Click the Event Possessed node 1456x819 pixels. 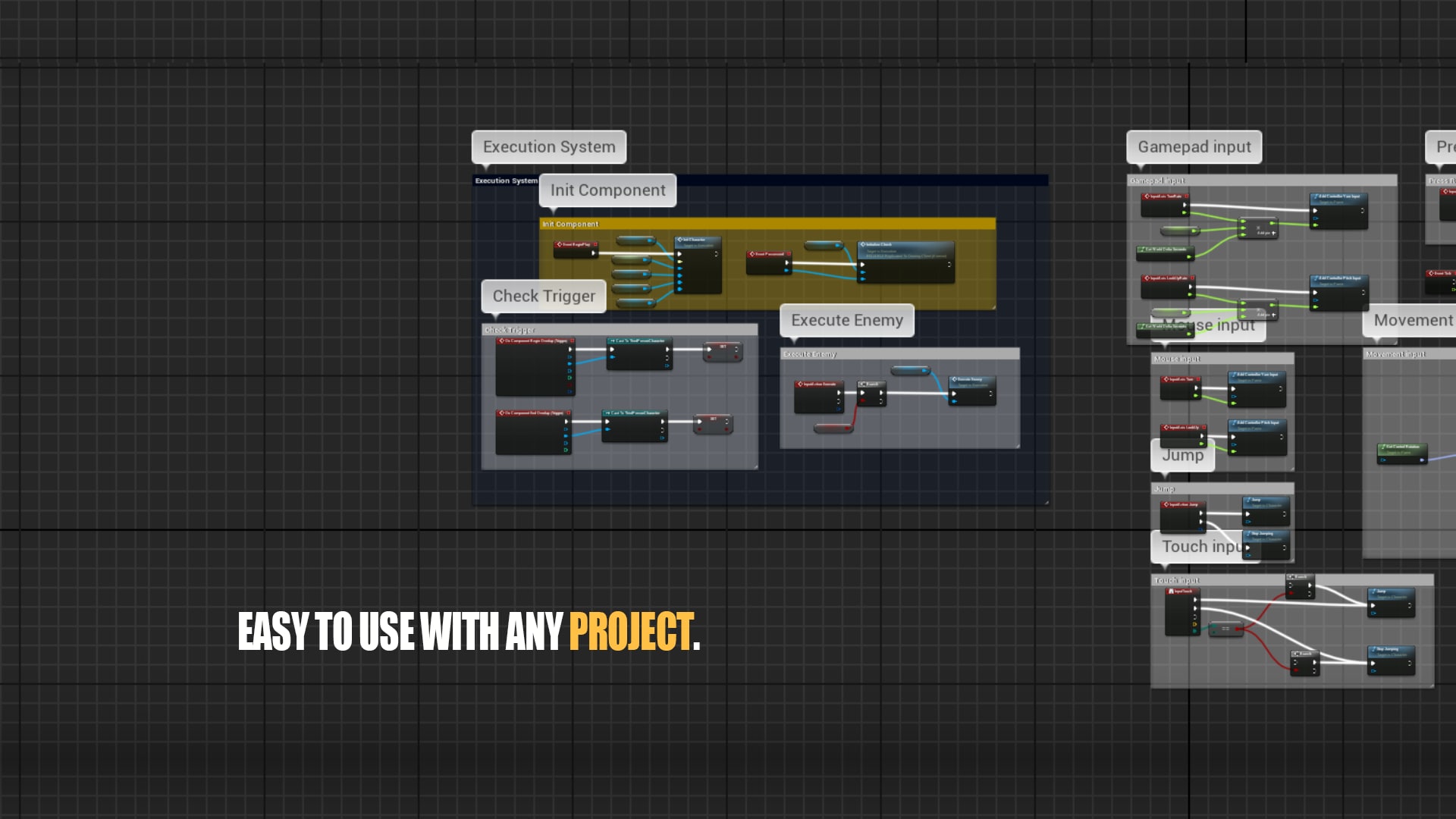(769, 254)
